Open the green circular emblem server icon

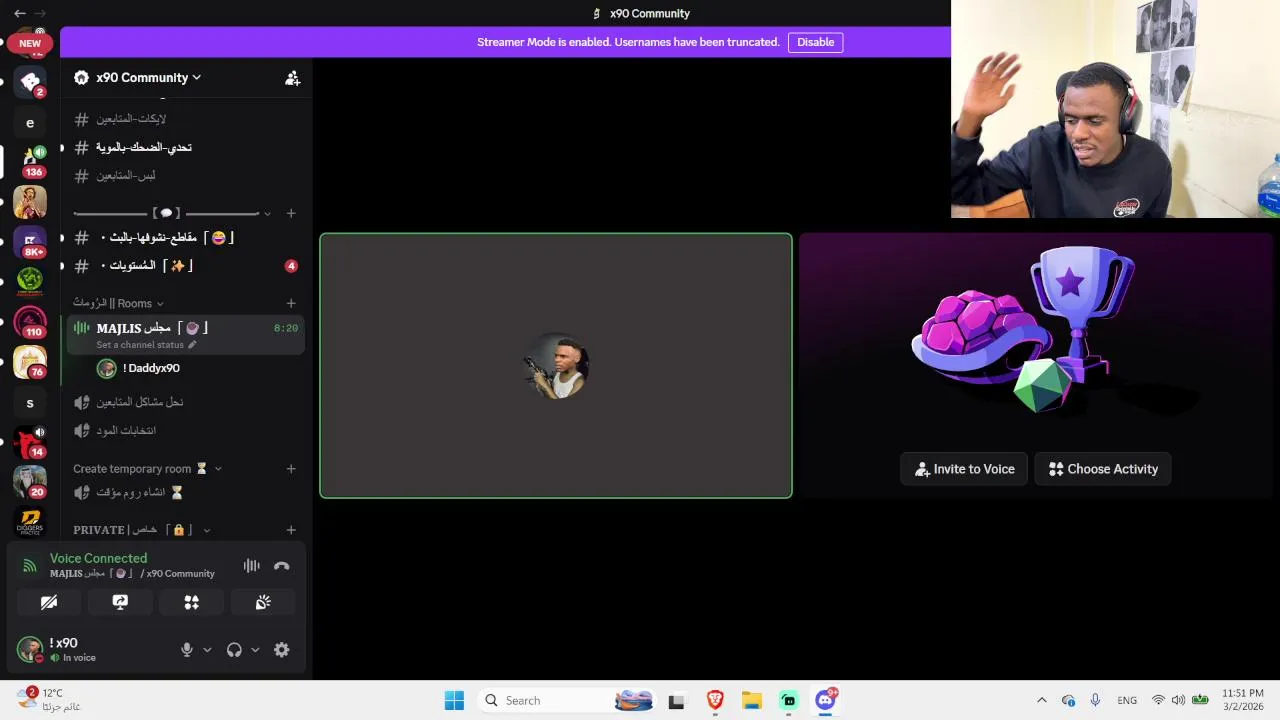click(30, 281)
